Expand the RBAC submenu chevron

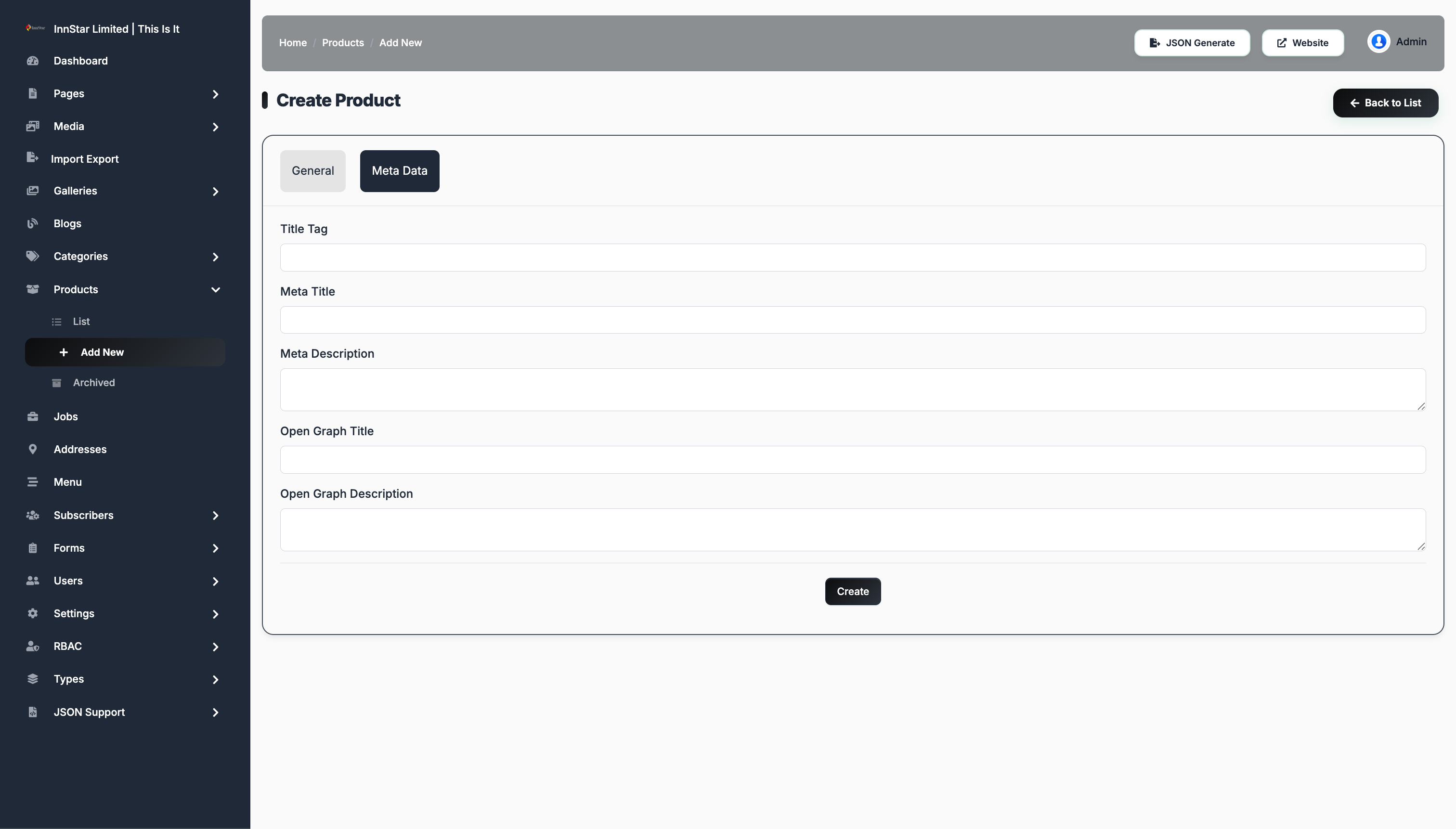[215, 648]
